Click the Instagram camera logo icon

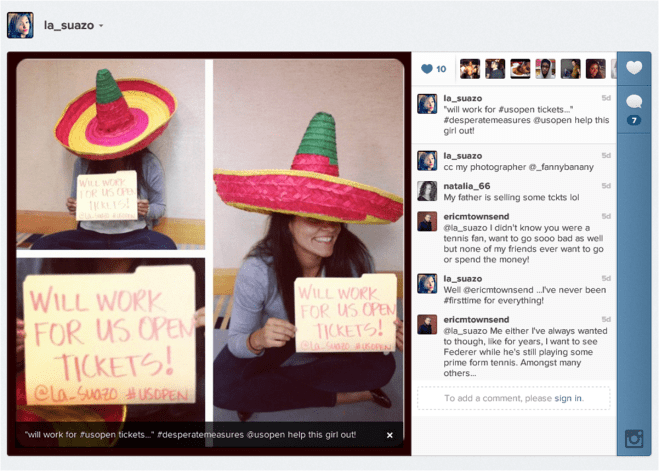(633, 438)
